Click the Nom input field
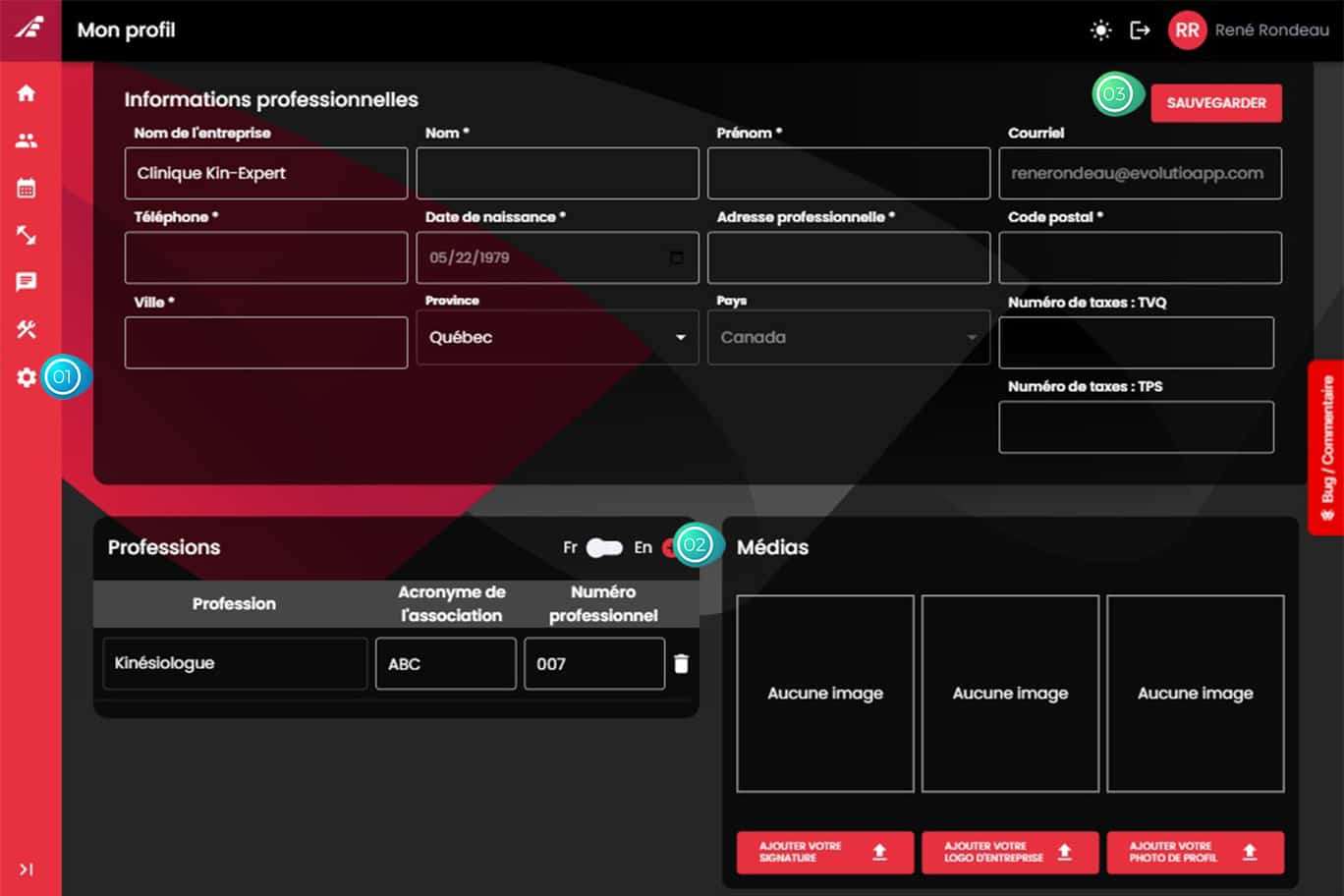 (557, 173)
